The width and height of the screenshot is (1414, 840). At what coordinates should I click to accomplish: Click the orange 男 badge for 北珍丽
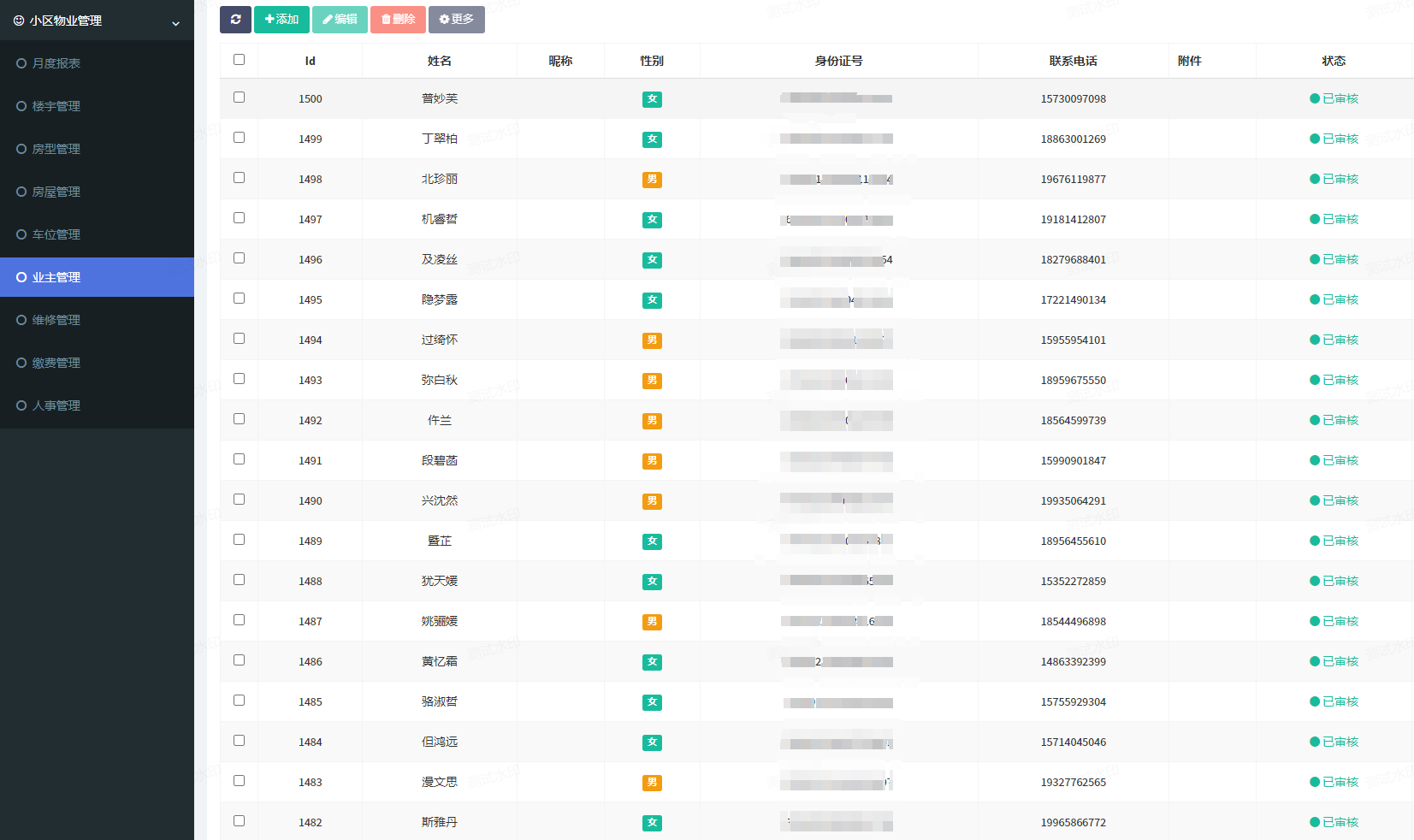[x=652, y=180]
